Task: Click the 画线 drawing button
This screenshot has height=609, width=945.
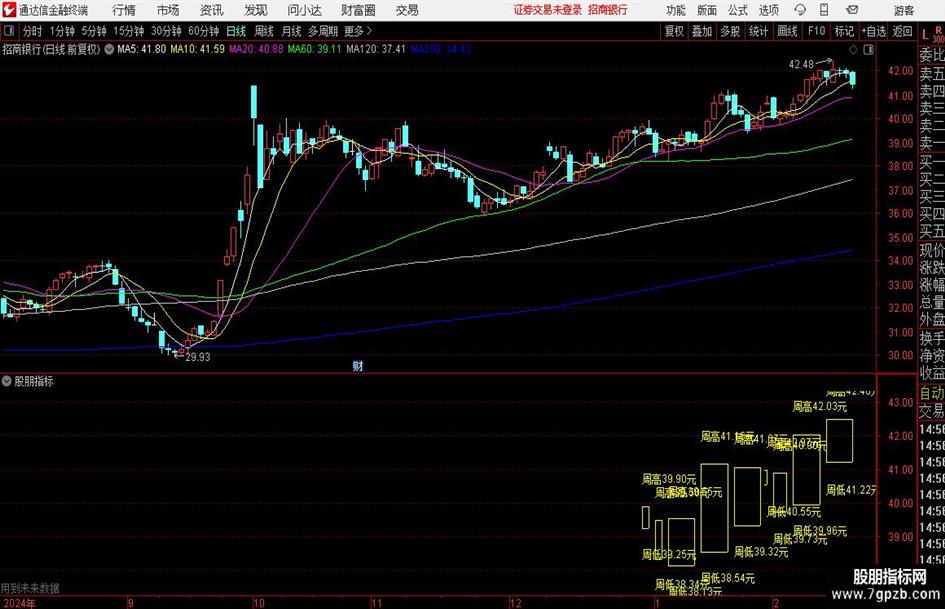Action: pos(787,31)
